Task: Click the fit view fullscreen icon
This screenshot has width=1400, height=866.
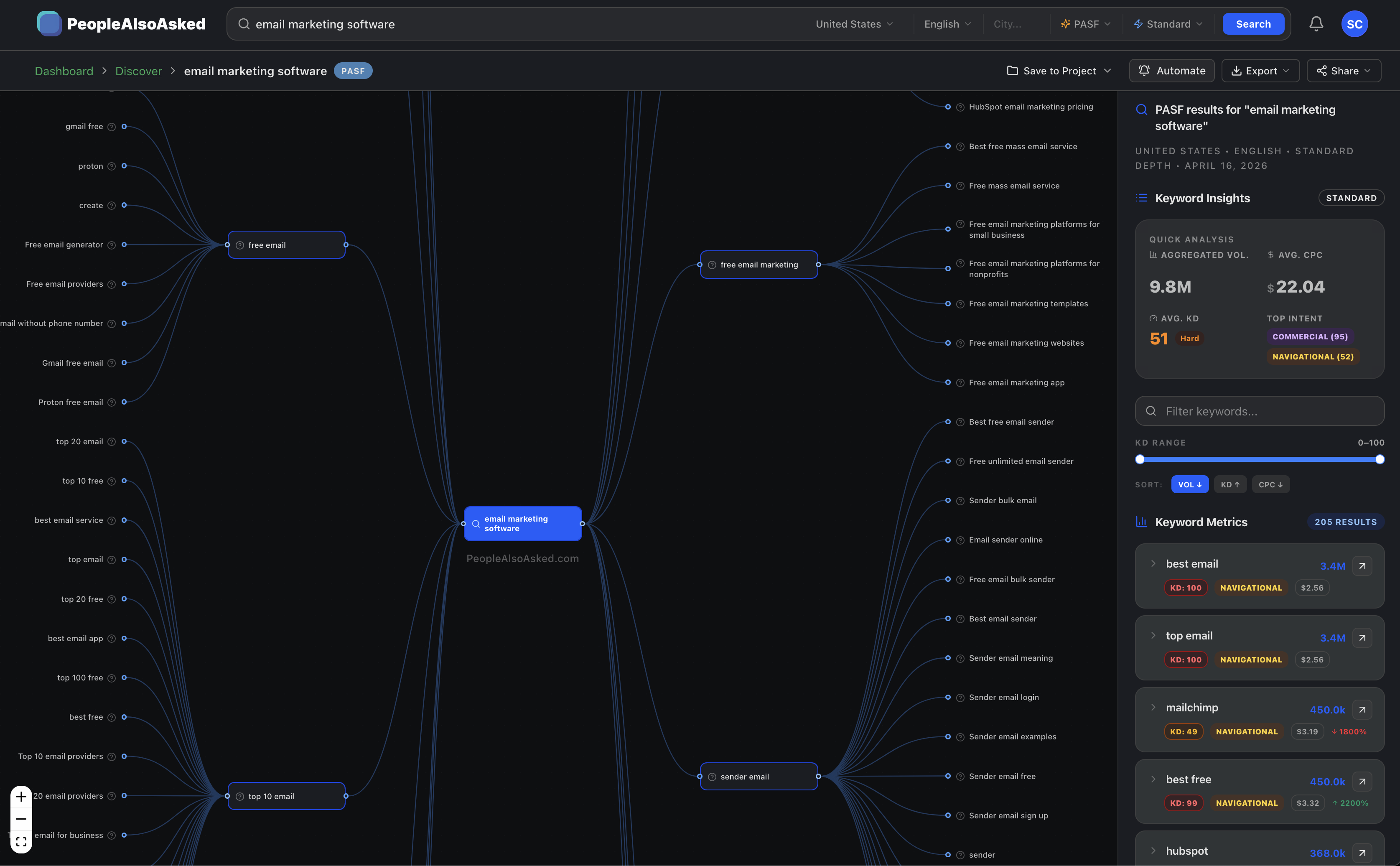Action: tap(21, 841)
